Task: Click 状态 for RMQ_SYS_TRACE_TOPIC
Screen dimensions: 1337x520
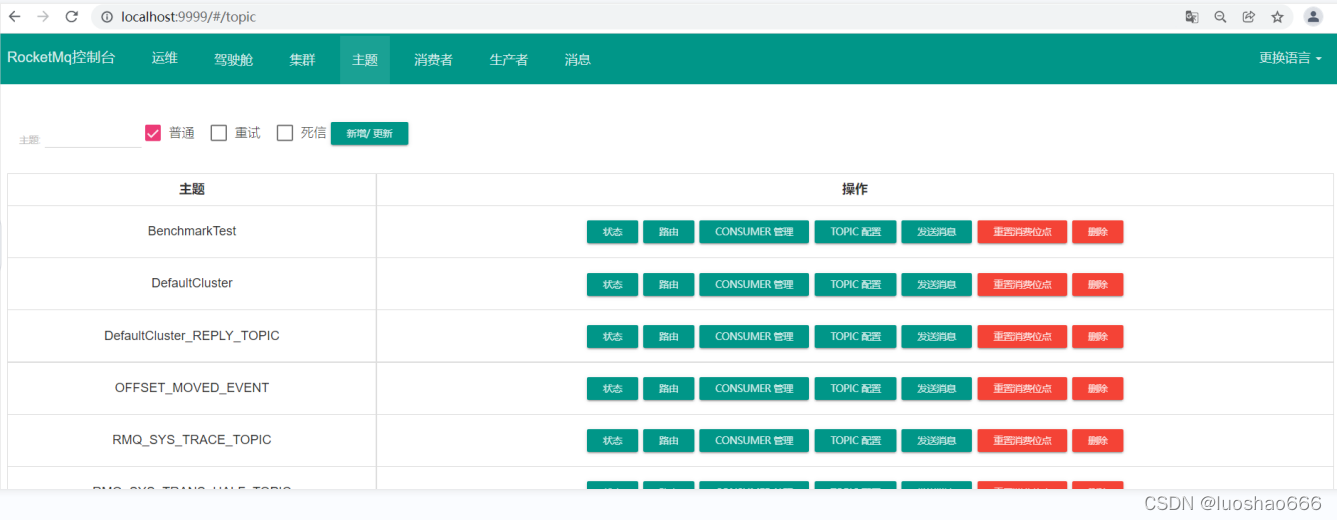Action: coord(612,441)
